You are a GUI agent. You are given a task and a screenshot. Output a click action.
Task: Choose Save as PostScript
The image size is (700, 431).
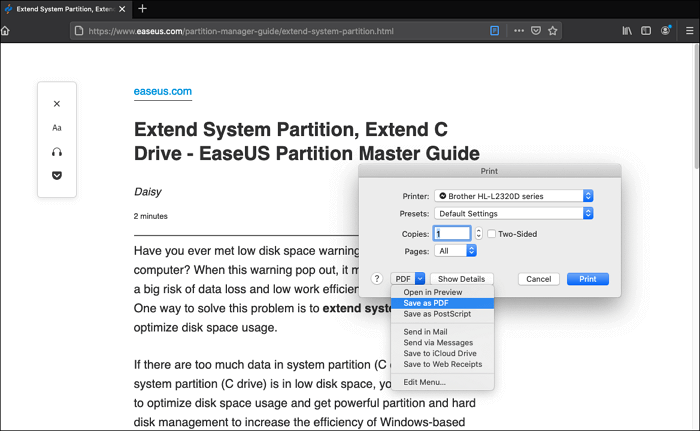pyautogui.click(x=442, y=314)
